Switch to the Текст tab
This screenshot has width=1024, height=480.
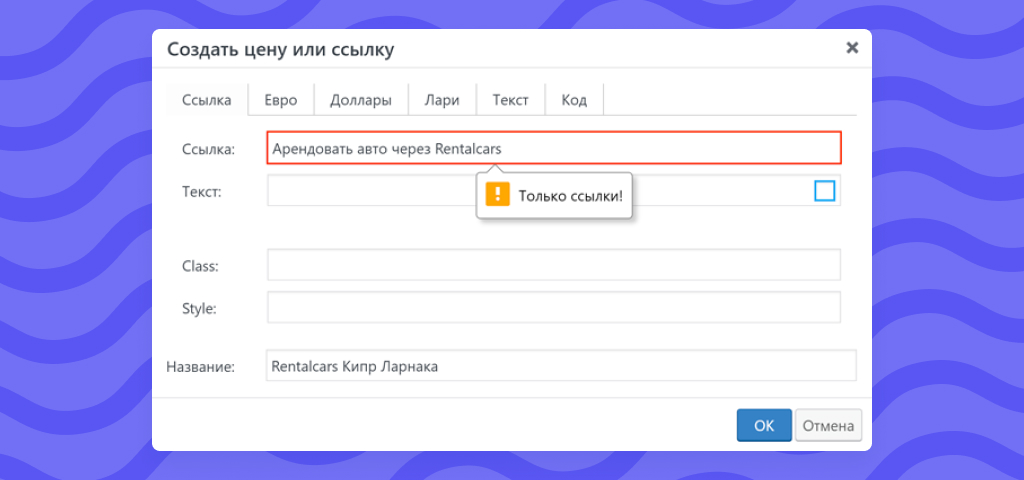(x=510, y=100)
